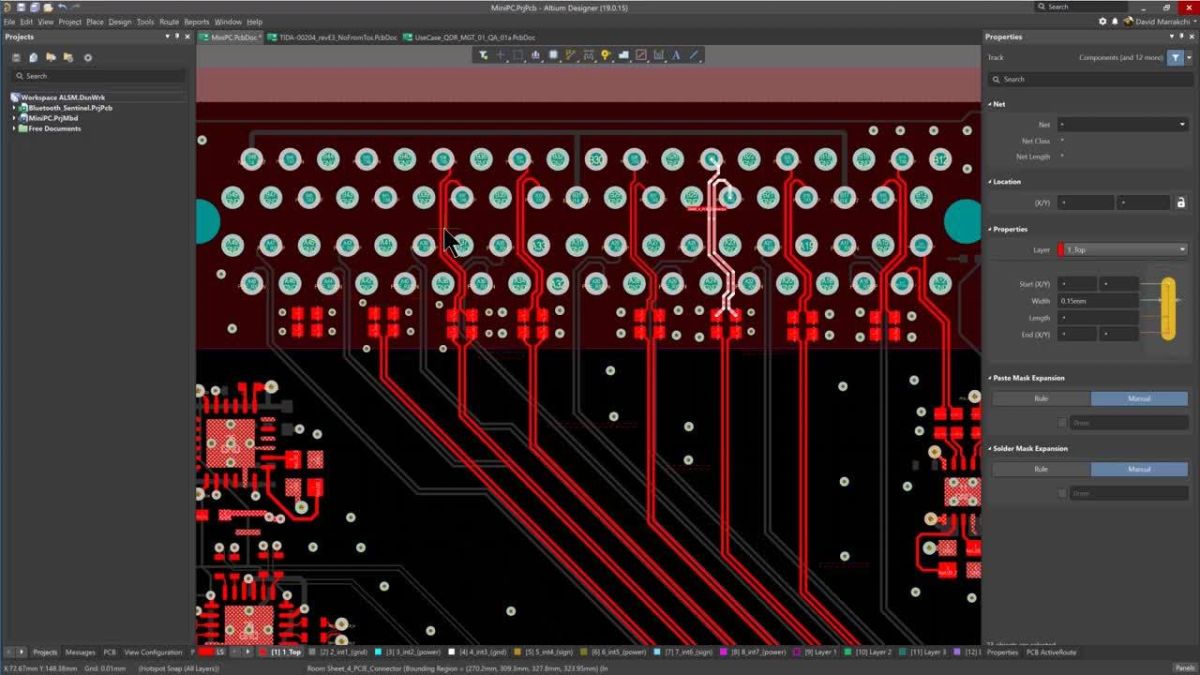Enable Manual mode for Paste Mask Expansion
Image resolution: width=1200 pixels, height=675 pixels.
1139,398
